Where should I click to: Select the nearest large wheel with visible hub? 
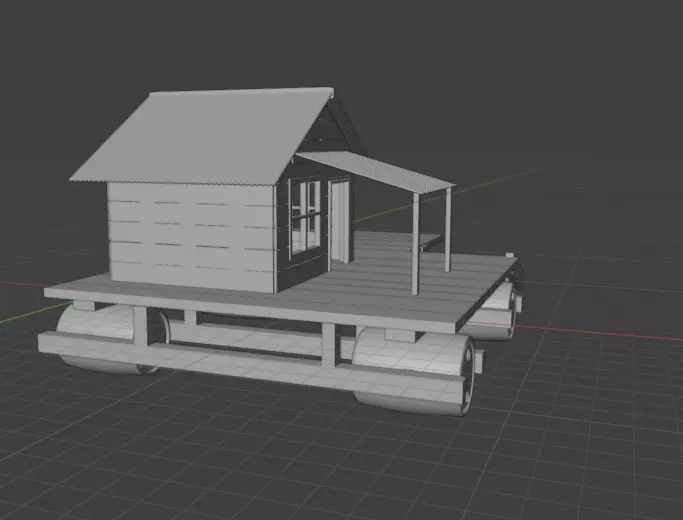pos(414,372)
